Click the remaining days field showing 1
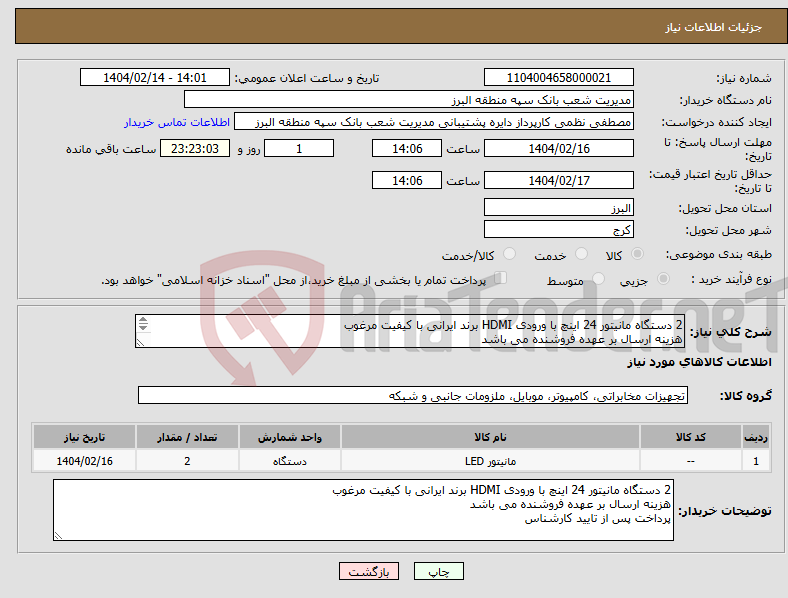 tap(299, 148)
